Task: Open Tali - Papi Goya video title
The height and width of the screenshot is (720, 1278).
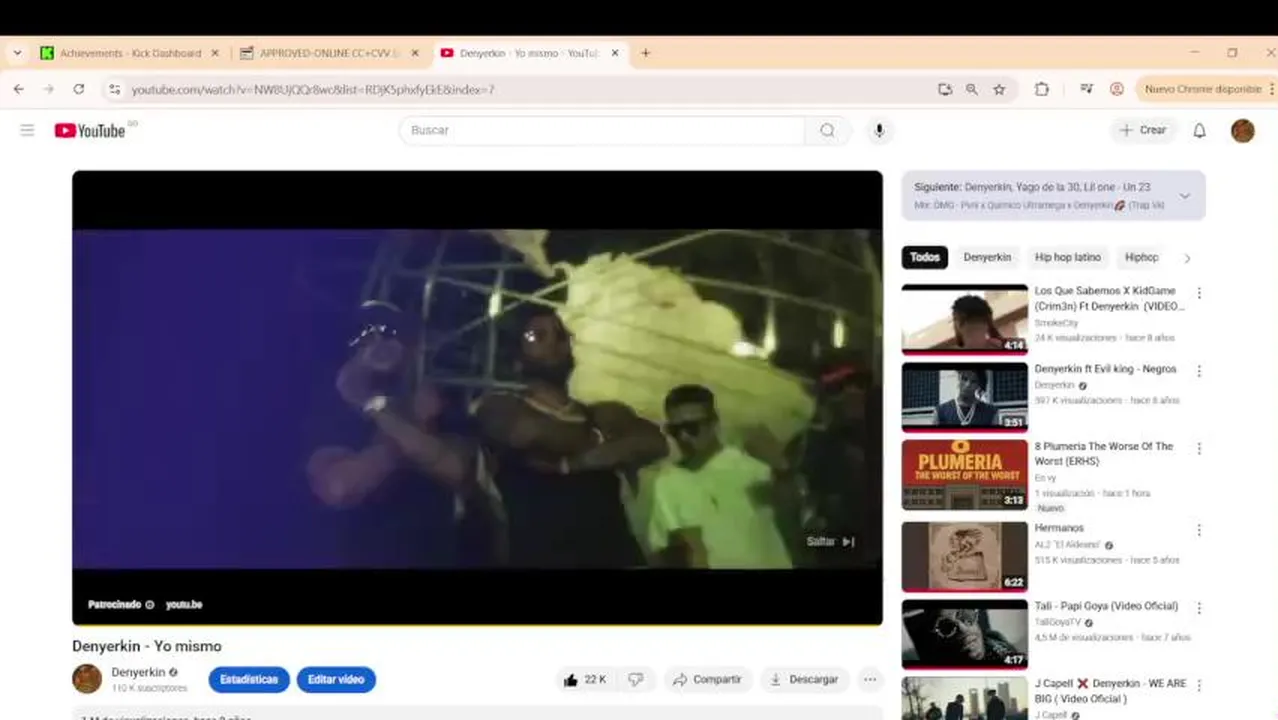Action: pos(1106,606)
